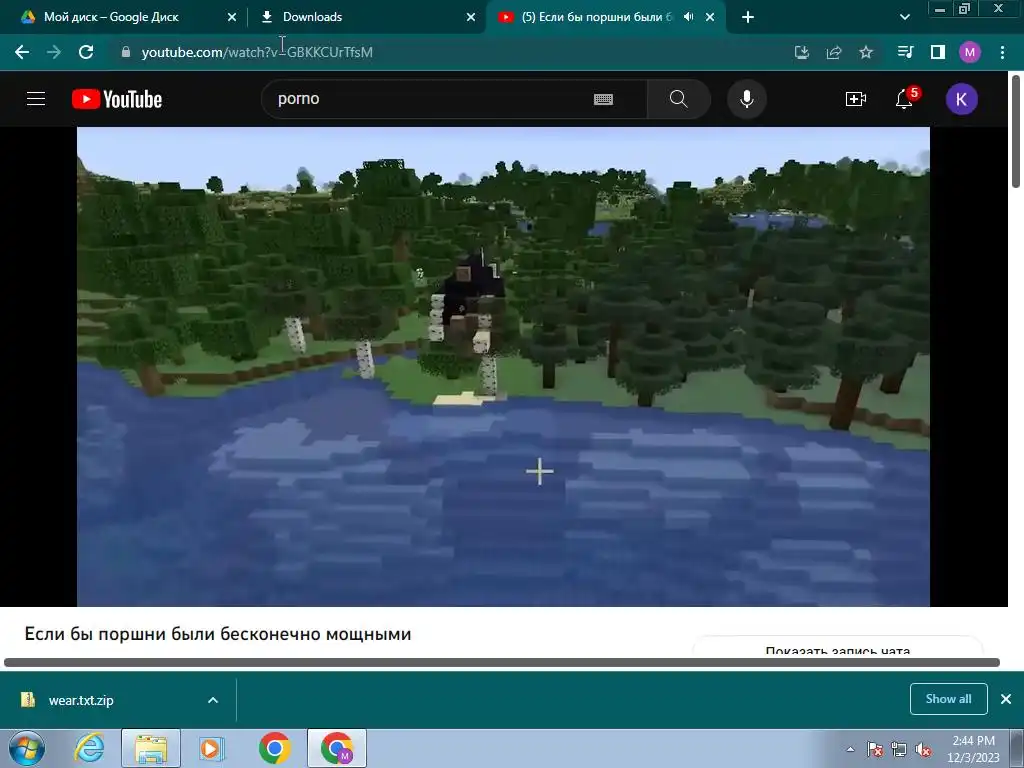Search with your voice microphone

pos(746,99)
